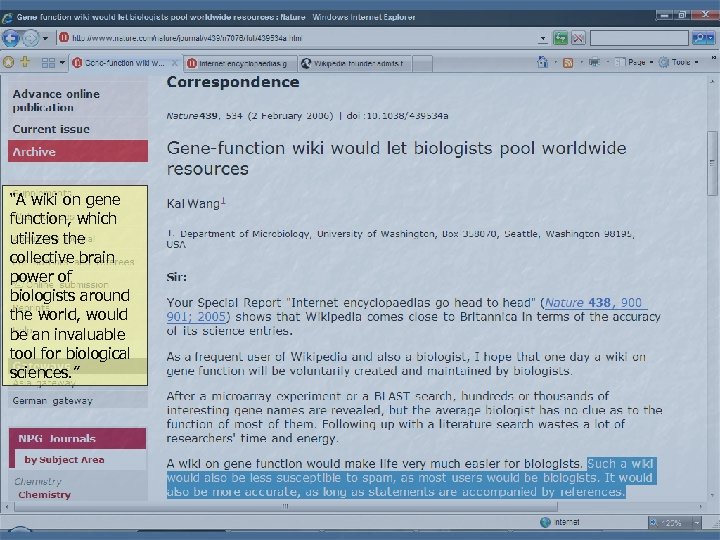Click the vertical scrollbar thumb
Viewport: 720px width, 540px height.
point(712,163)
